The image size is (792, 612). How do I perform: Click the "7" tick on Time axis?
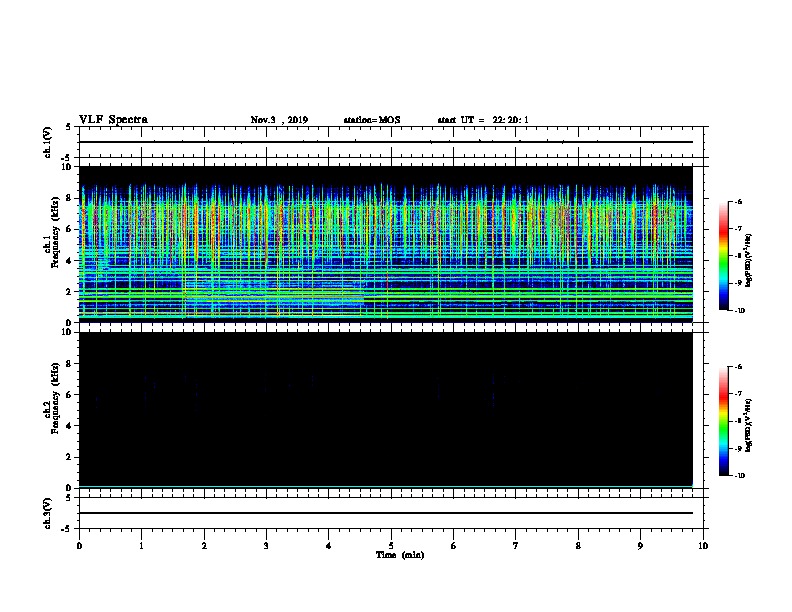tap(516, 546)
